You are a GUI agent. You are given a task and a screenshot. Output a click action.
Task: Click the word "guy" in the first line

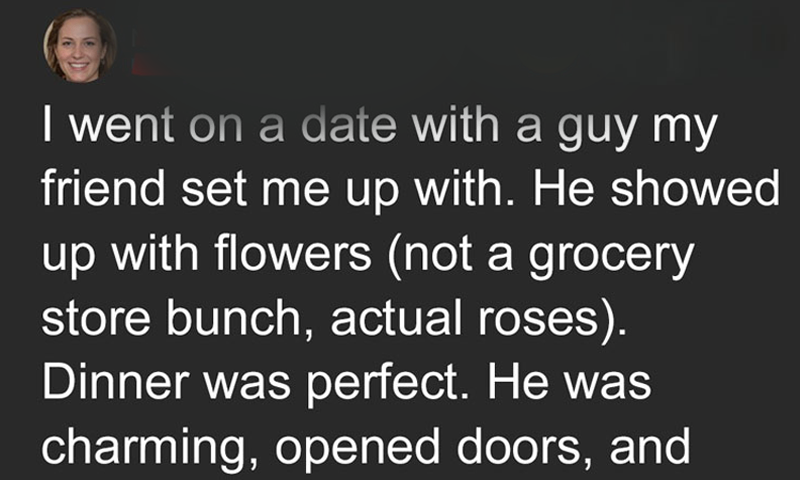tap(597, 130)
